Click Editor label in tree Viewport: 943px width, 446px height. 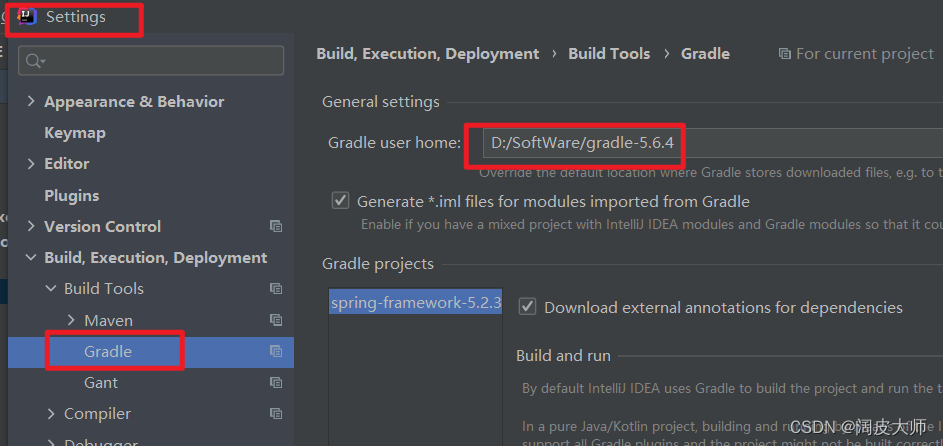(x=67, y=163)
